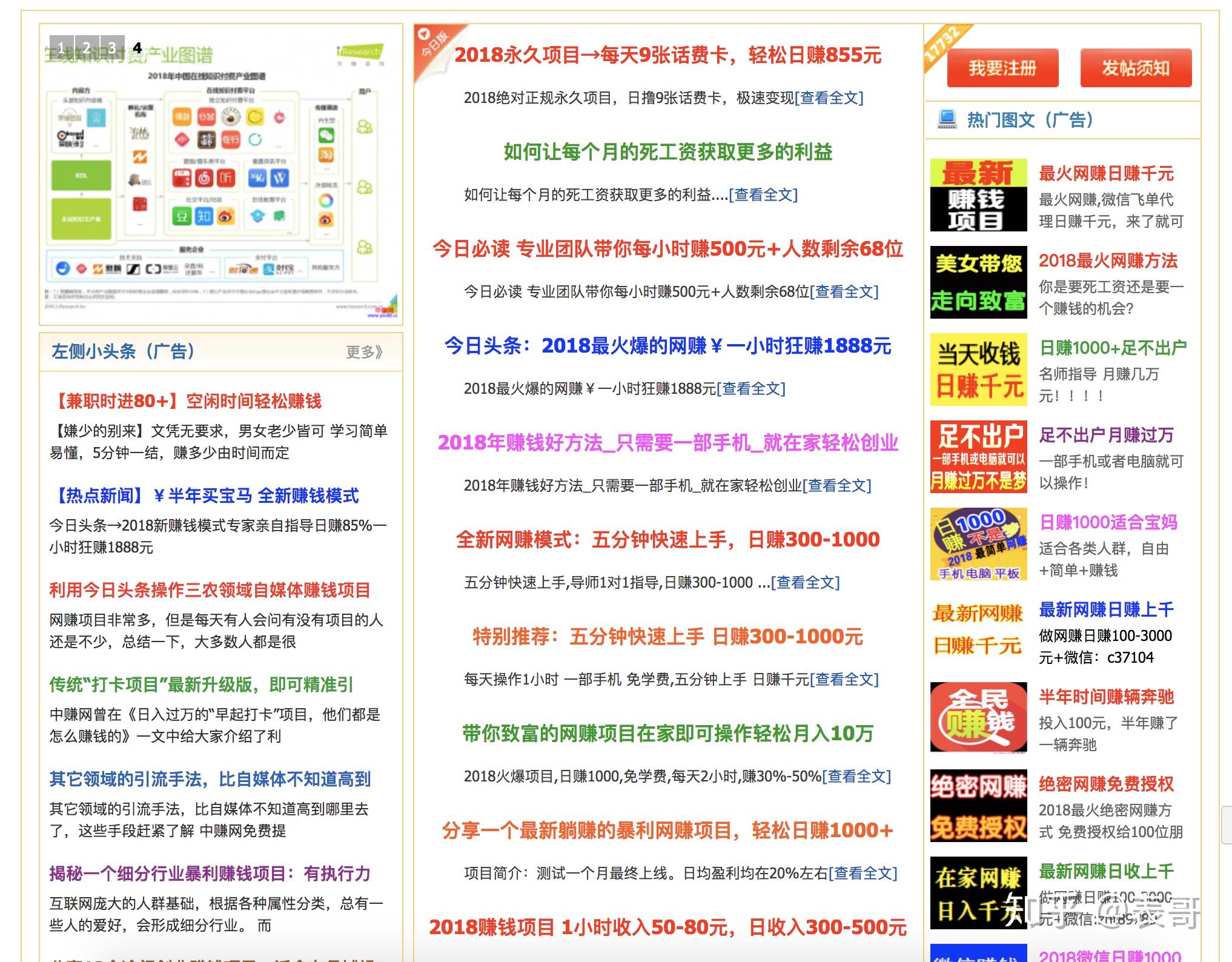The image size is (1232, 962).
Task: Open headline 全新网赚模式 五分钟快速上手
Action: (x=667, y=540)
